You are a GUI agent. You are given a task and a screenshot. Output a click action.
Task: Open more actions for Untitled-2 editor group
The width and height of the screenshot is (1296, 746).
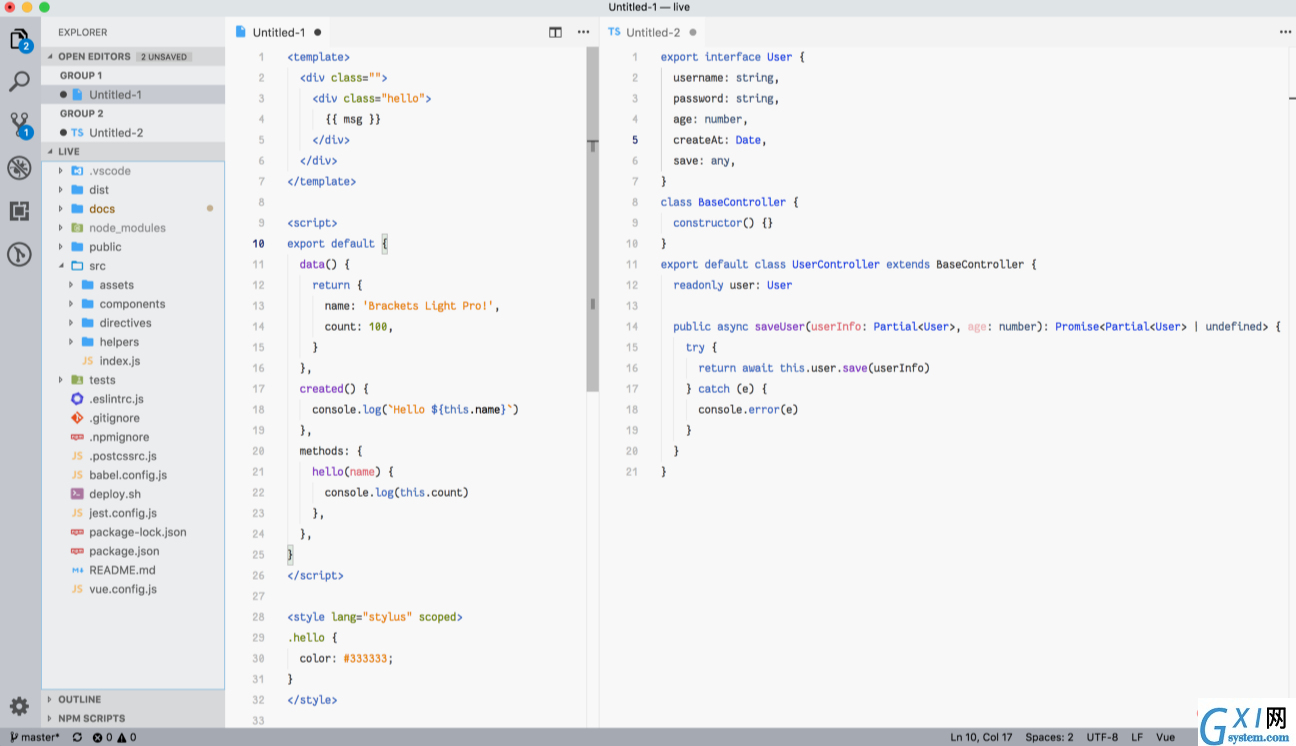click(x=1285, y=32)
